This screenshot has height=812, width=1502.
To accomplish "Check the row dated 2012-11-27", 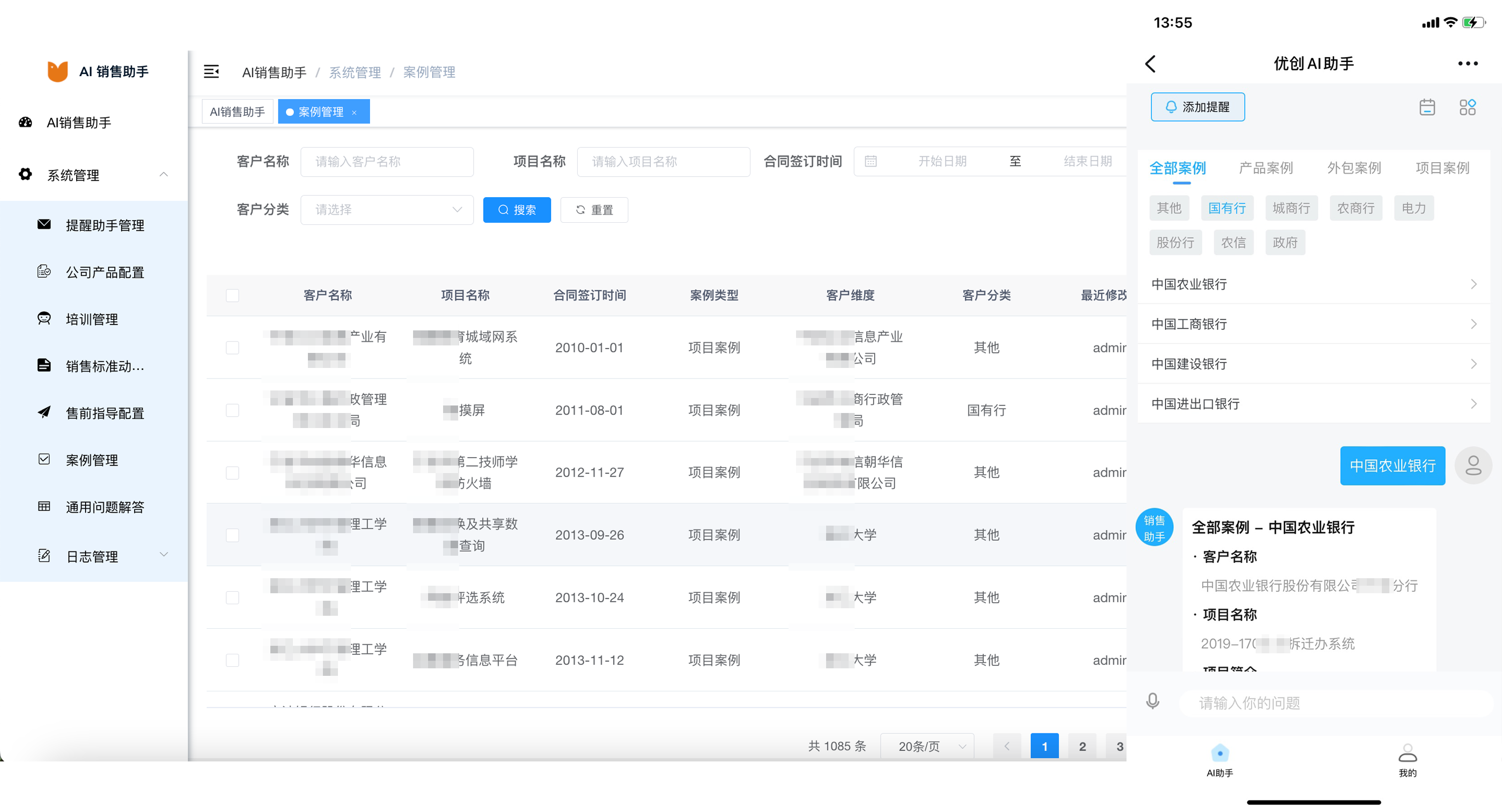I will point(233,473).
